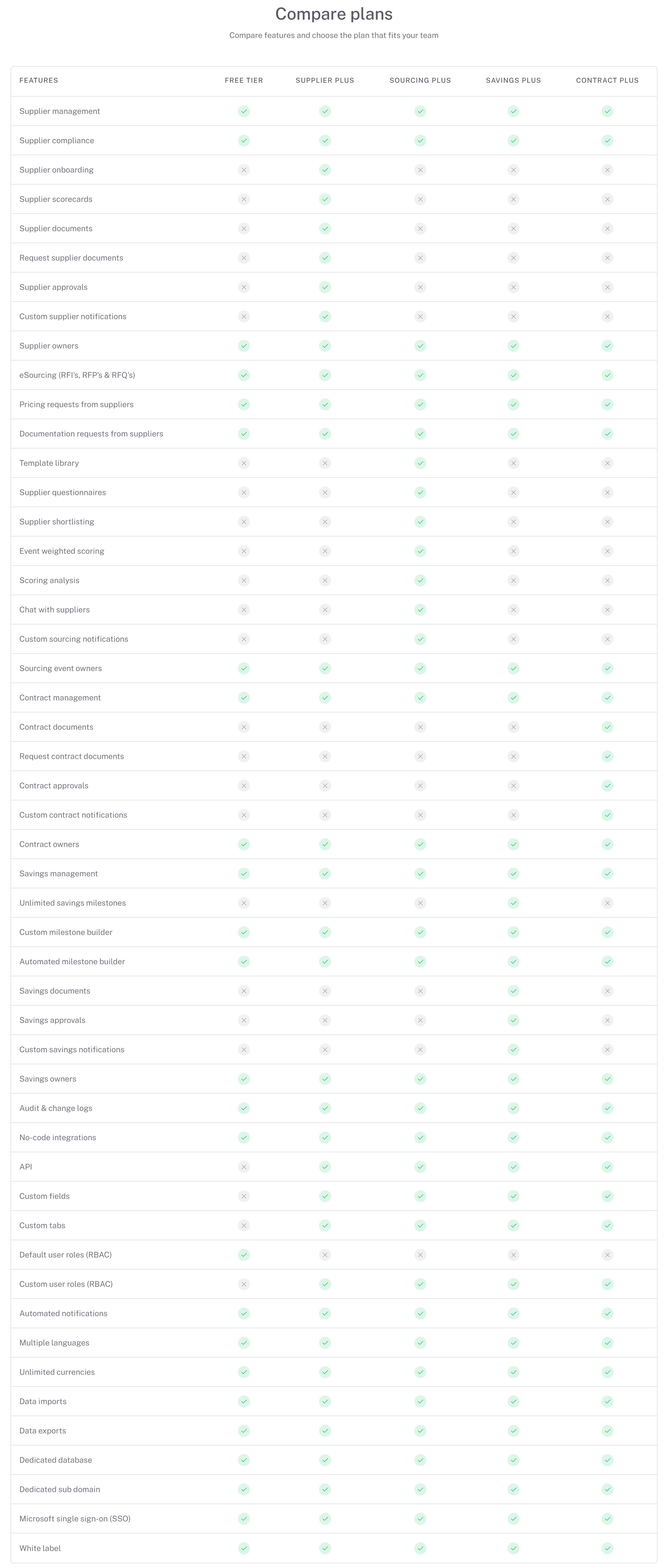
Task: Click Supplier Plus cross for Scoring analysis
Action: coord(325,581)
